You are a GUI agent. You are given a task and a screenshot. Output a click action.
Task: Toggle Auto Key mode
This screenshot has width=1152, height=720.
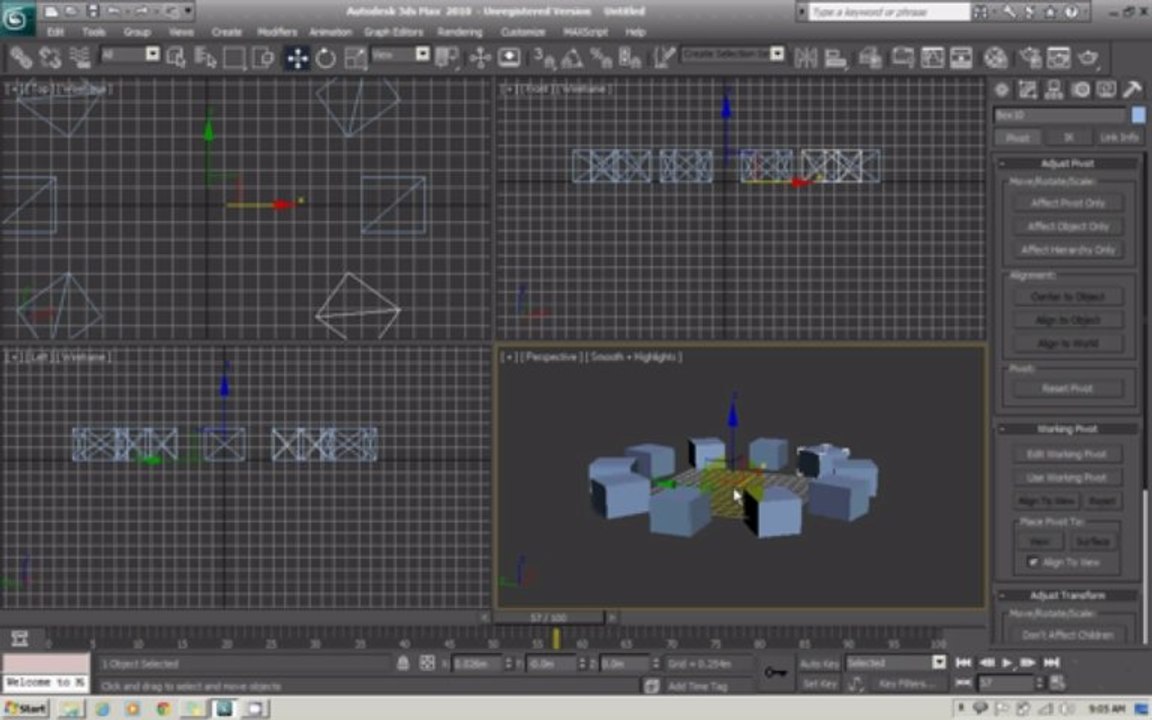(x=819, y=663)
